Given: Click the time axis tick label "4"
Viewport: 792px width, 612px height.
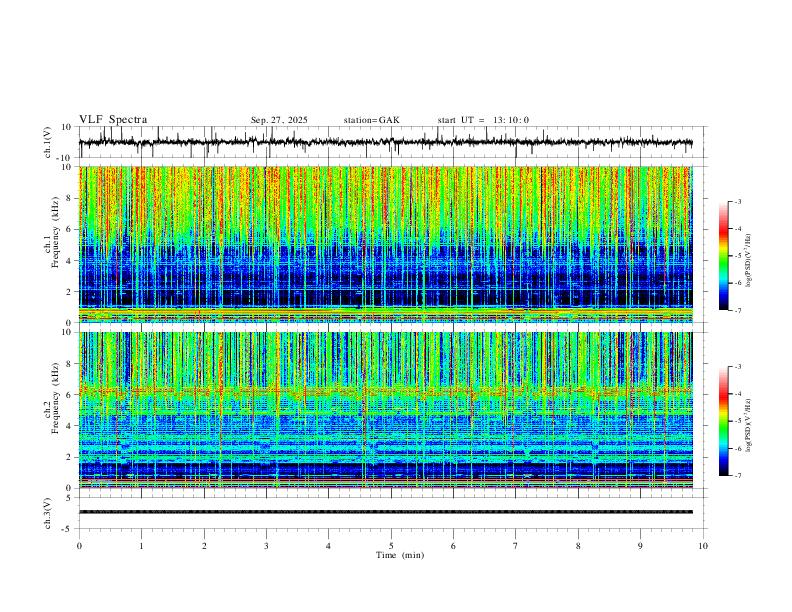Looking at the screenshot, I should point(329,546).
